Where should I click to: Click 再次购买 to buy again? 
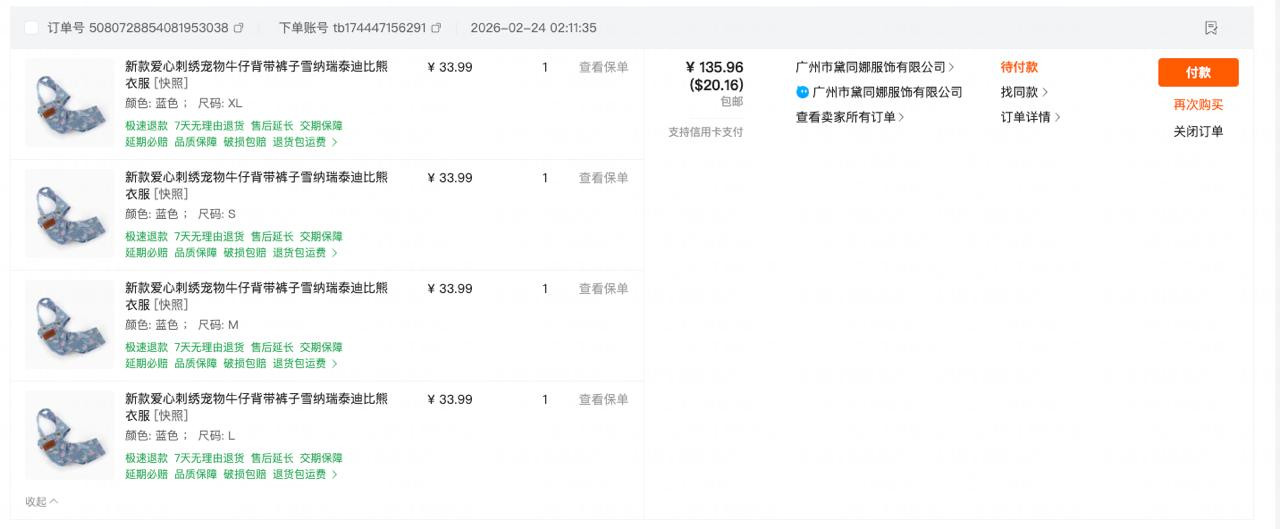pos(1198,104)
